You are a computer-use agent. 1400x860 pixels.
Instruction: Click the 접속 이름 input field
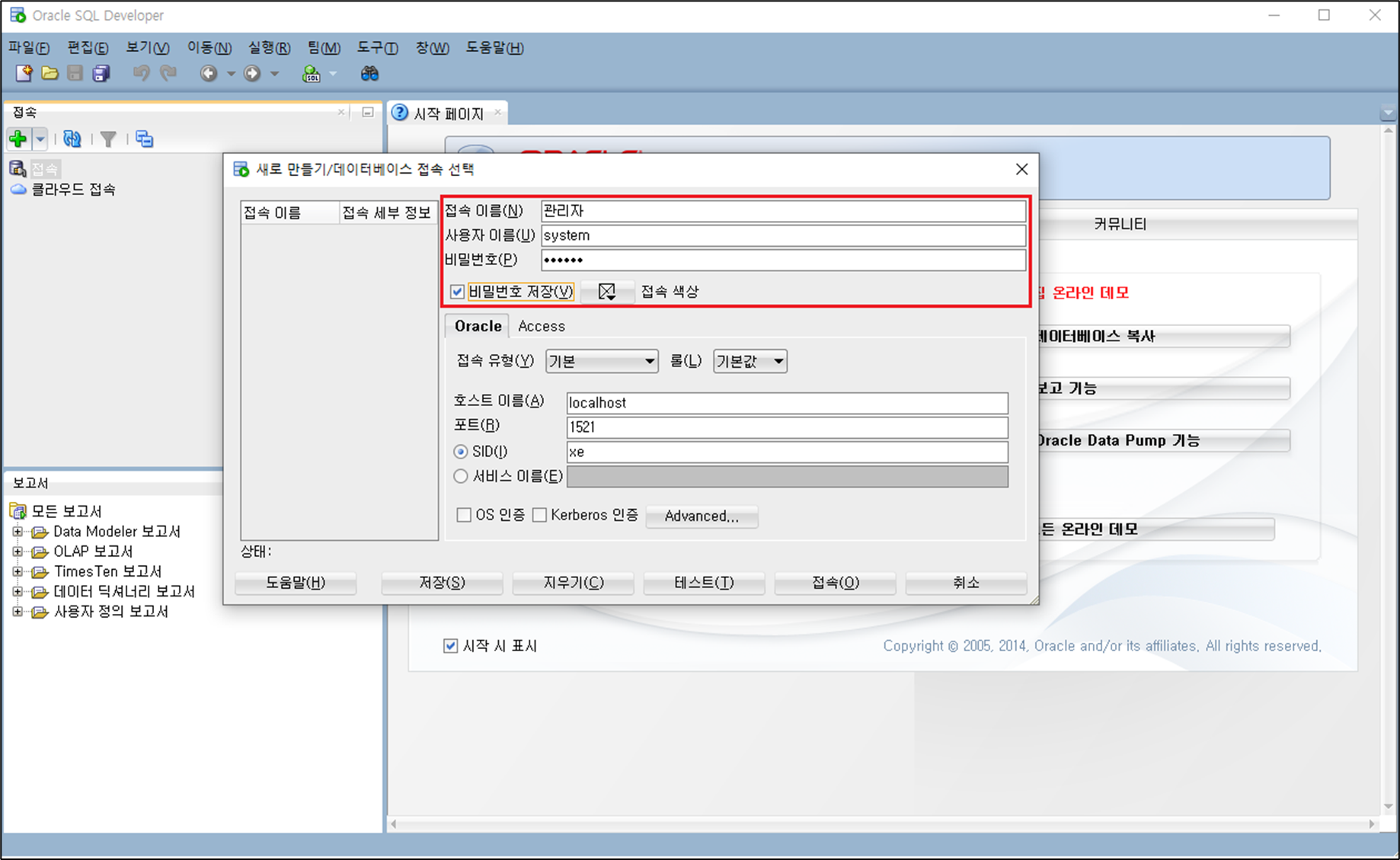coord(784,211)
